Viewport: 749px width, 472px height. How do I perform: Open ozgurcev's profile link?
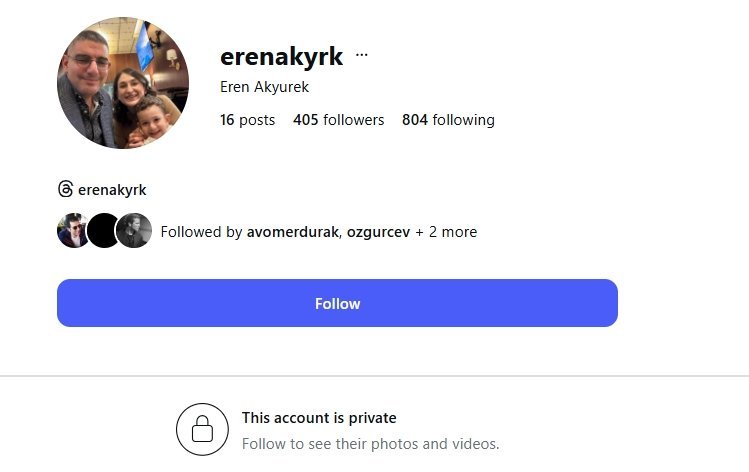[x=378, y=232]
